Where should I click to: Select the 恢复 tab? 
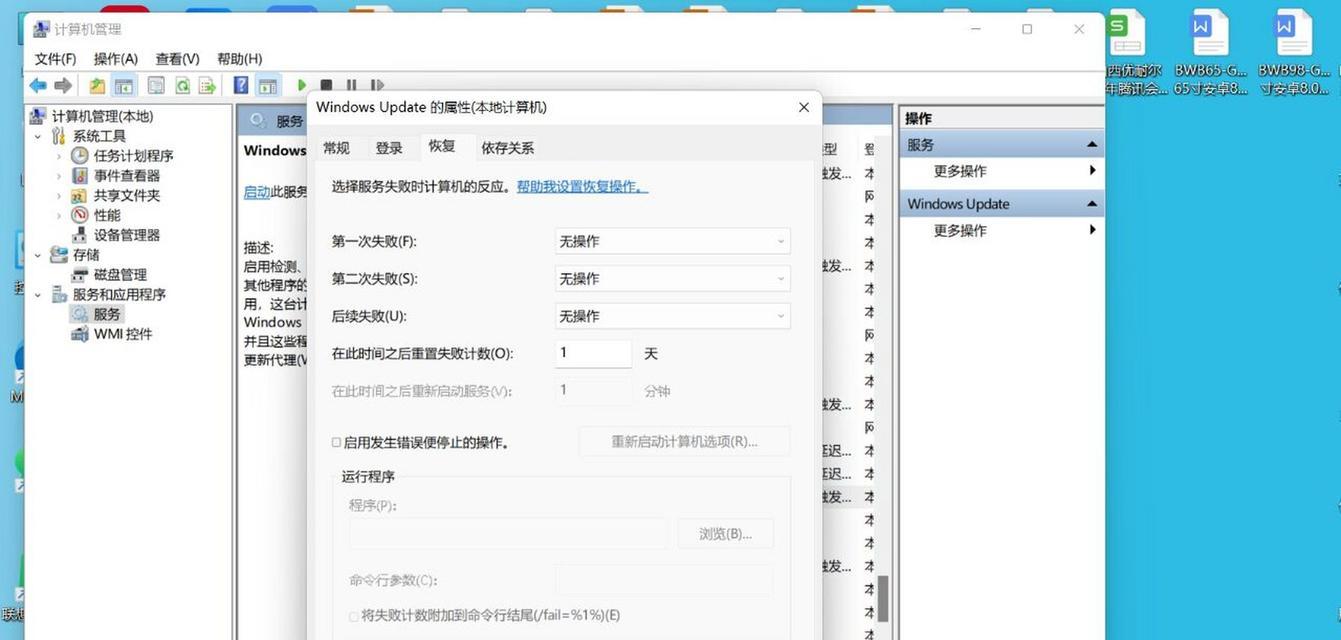(x=442, y=146)
